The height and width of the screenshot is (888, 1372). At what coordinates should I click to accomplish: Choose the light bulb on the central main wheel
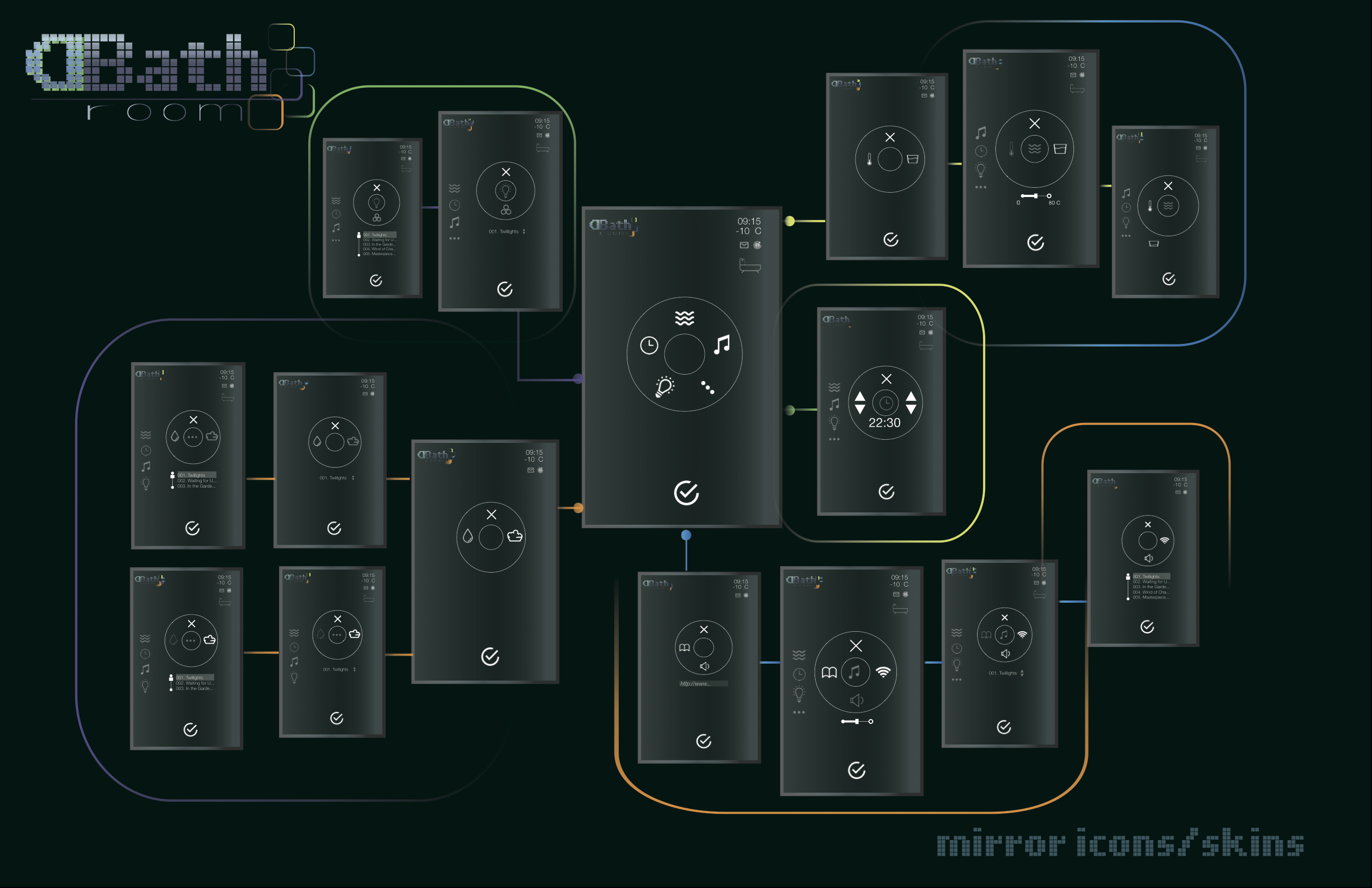pos(664,386)
